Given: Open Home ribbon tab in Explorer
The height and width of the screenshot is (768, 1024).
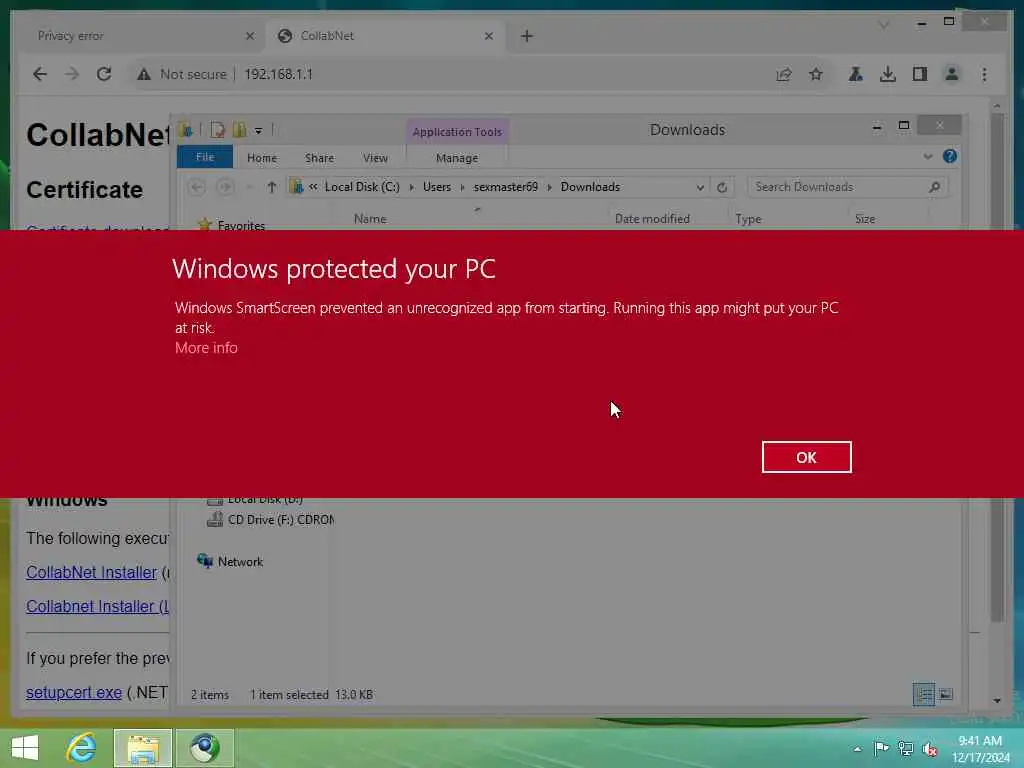Looking at the screenshot, I should coord(262,158).
